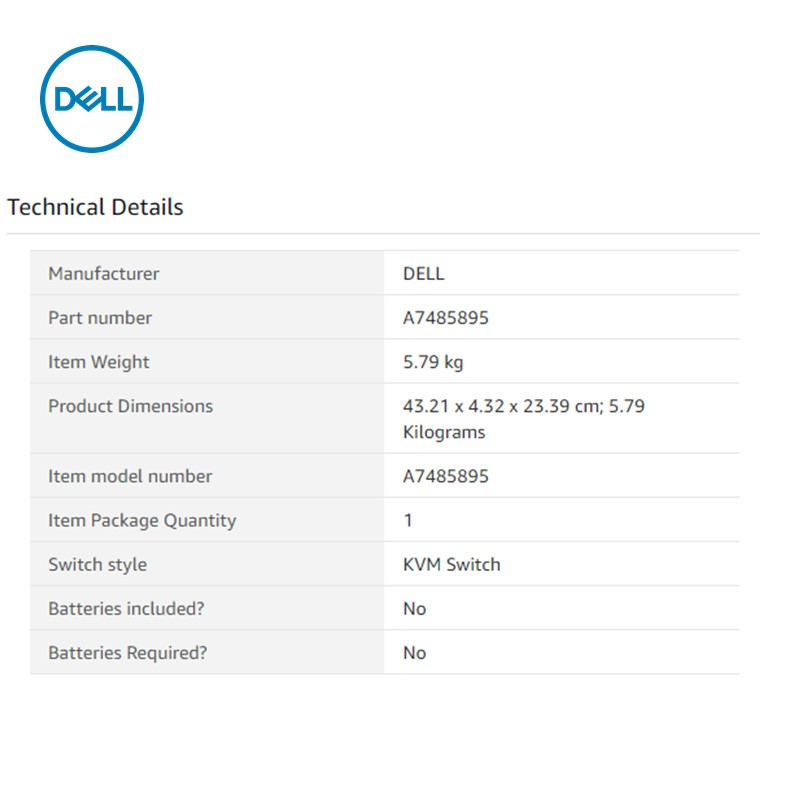Screen dimensions: 800x800
Task: Select the Manufacturer label cell
Action: pos(104,273)
